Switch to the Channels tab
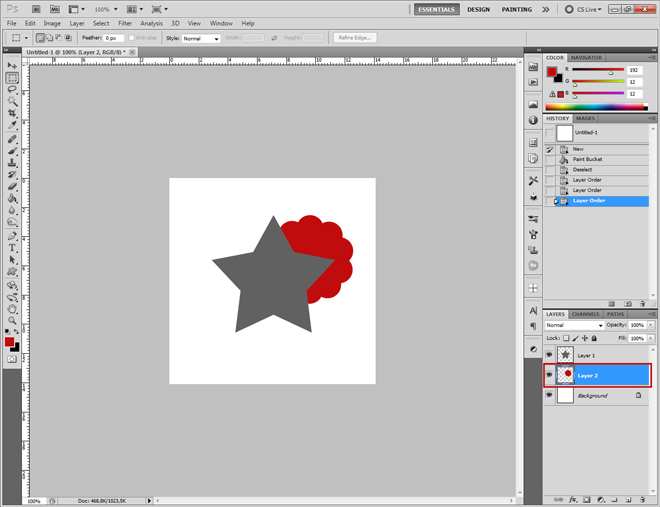The width and height of the screenshot is (660, 507). click(585, 314)
